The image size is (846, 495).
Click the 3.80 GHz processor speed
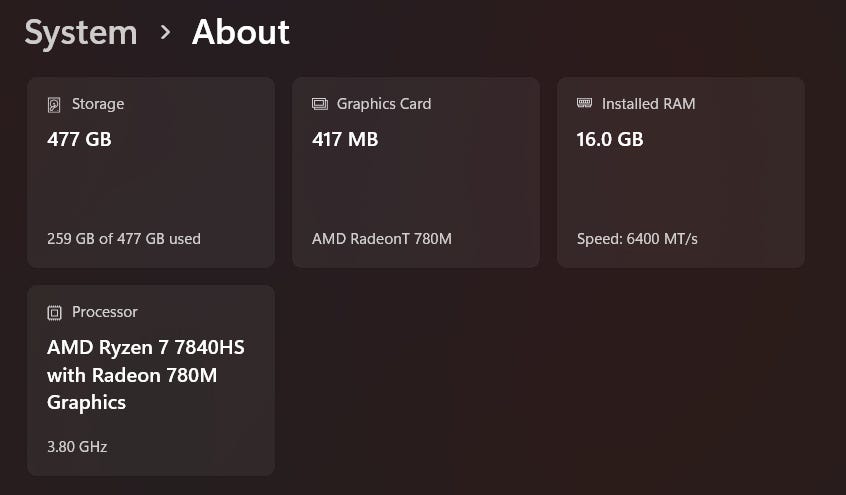(77, 447)
